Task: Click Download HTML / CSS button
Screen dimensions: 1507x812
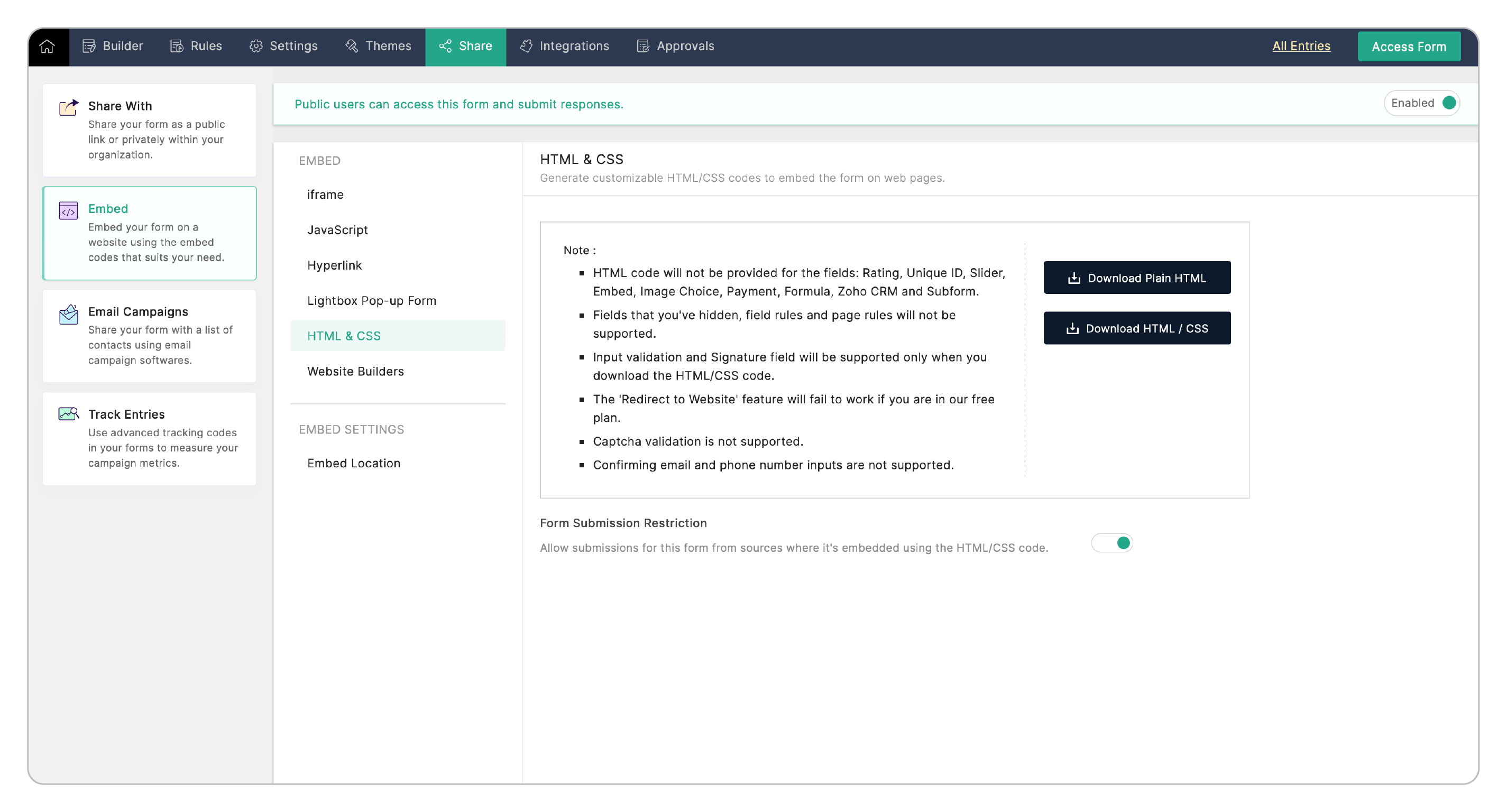Action: coord(1137,328)
